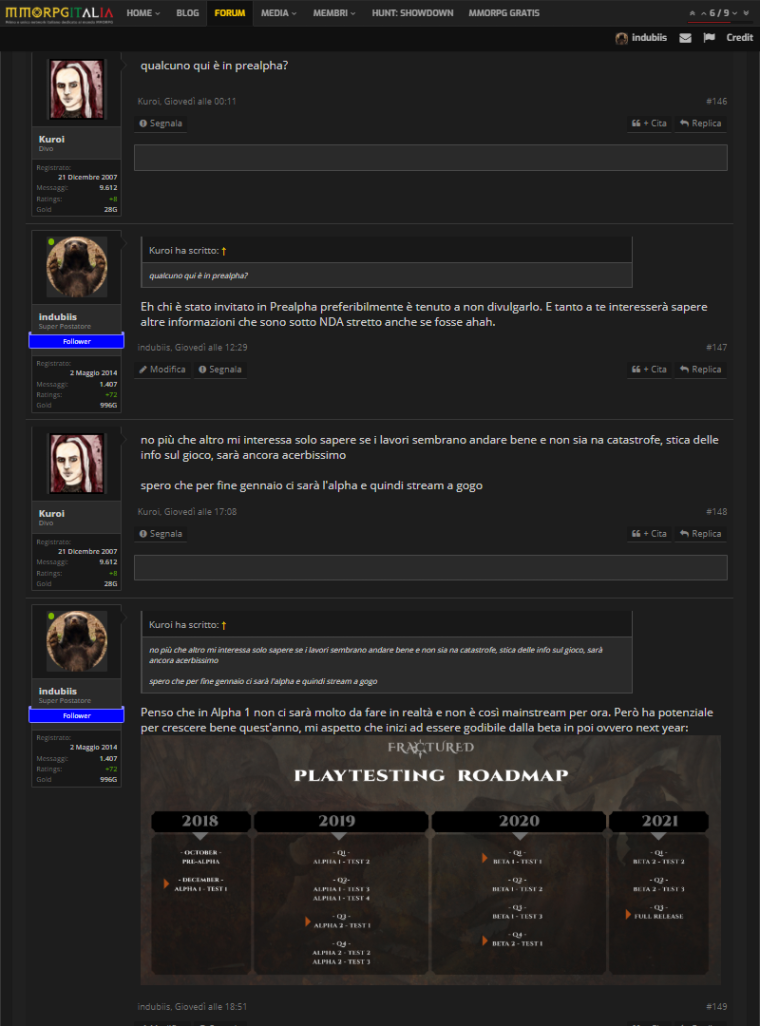The width and height of the screenshot is (760, 1026).
Task: Open the inbox envelope icon
Action: pos(685,38)
